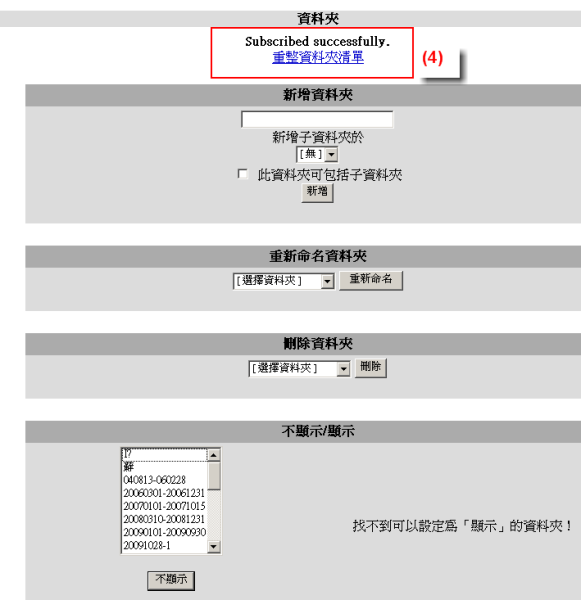Viewport: 581px width, 600px height.
Task: Enable 此資料夾可包括子資料夾 checkbox
Action: click(242, 174)
